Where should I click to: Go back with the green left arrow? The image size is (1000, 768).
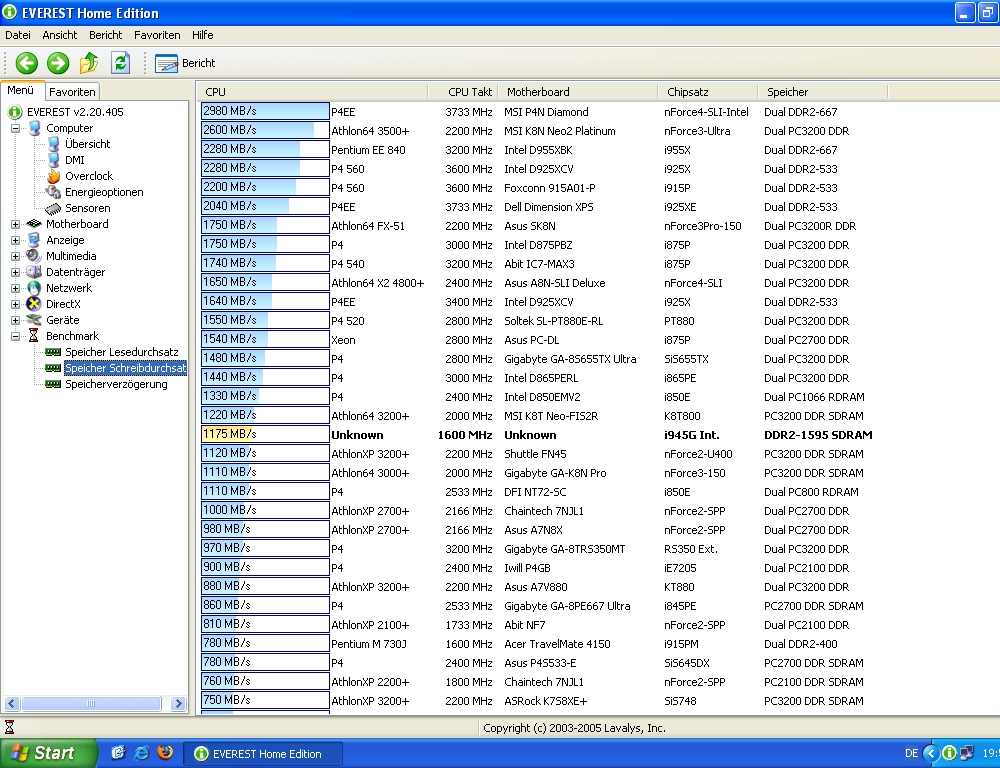pos(27,63)
